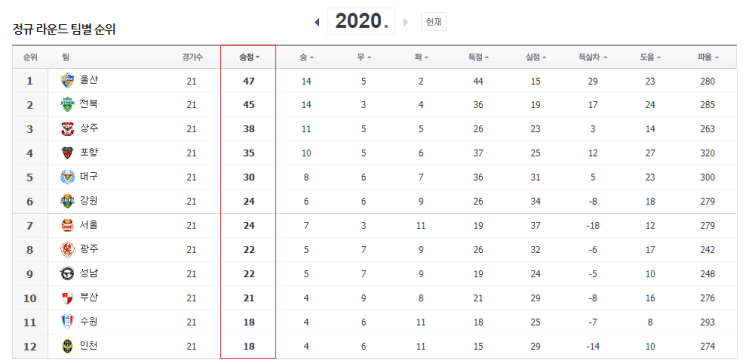Go to previous season with left arrow
Viewport: 743px width, 364px height.
pos(317,22)
